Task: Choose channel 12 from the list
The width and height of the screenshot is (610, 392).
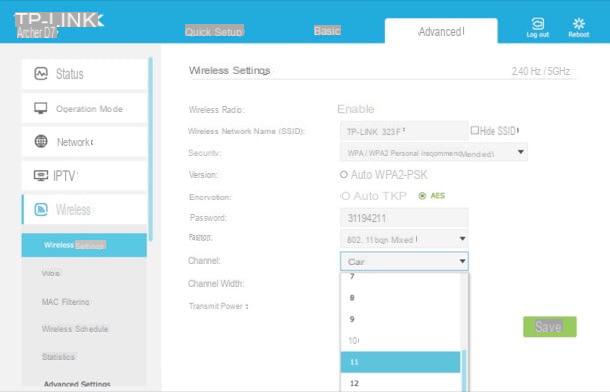Action: click(x=400, y=383)
